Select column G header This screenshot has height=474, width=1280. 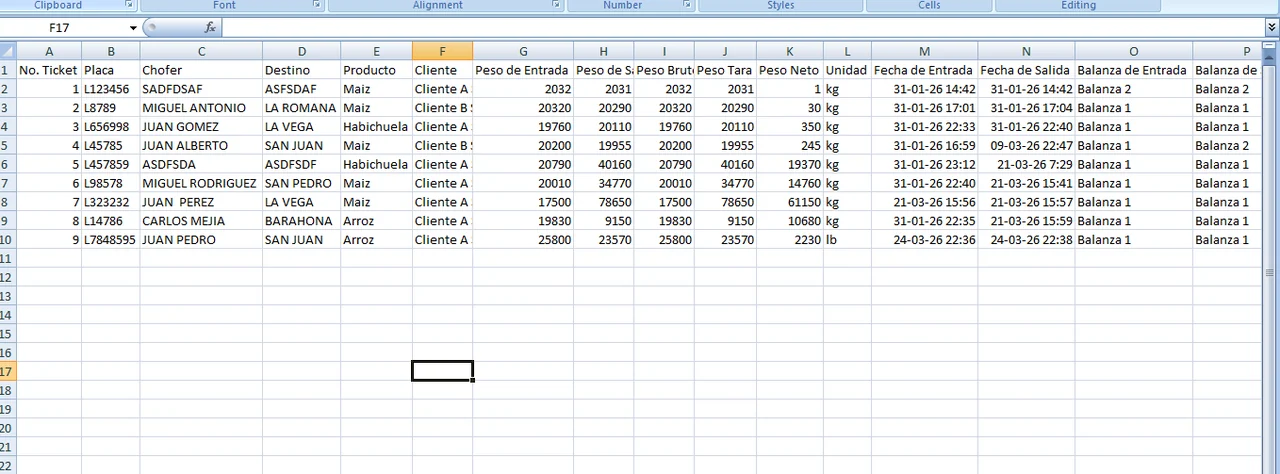(523, 51)
